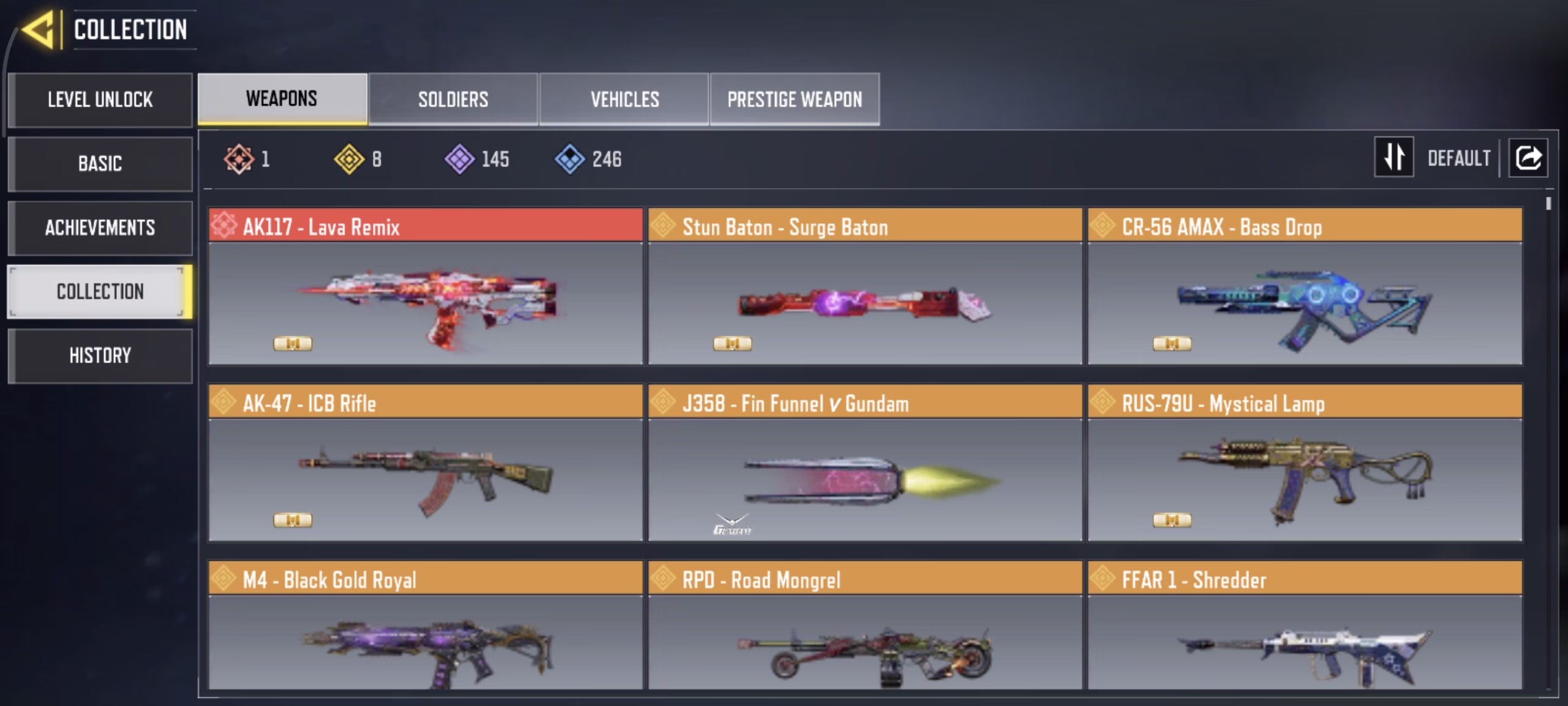
Task: Click the share export icon
Action: (1528, 158)
